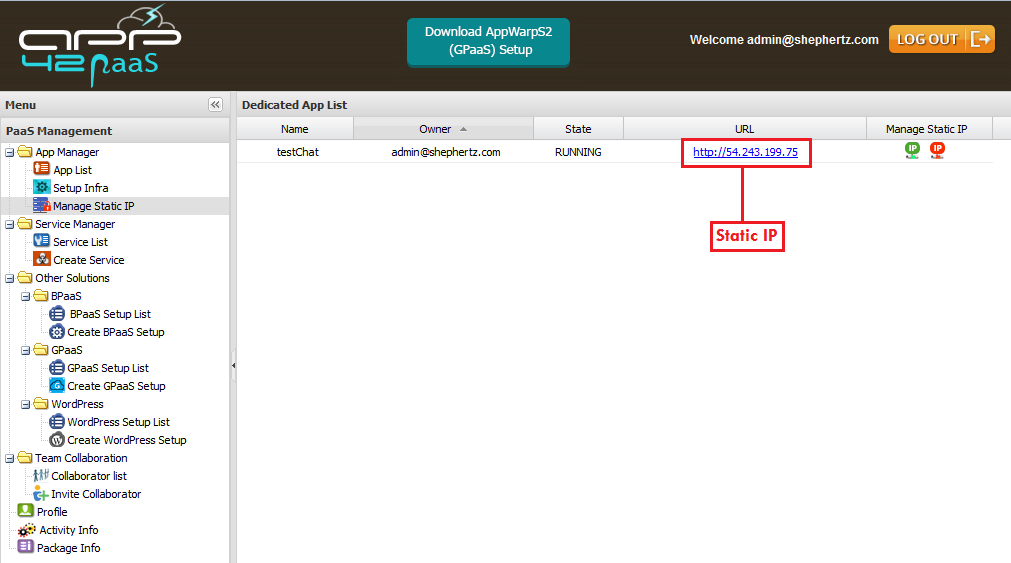Collapse the GPaaS tree node

(26, 351)
